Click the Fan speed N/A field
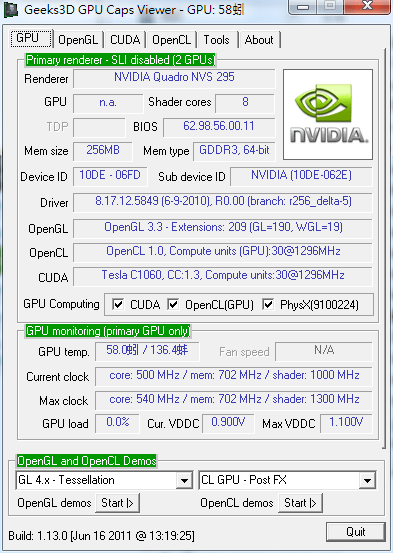 (x=324, y=351)
